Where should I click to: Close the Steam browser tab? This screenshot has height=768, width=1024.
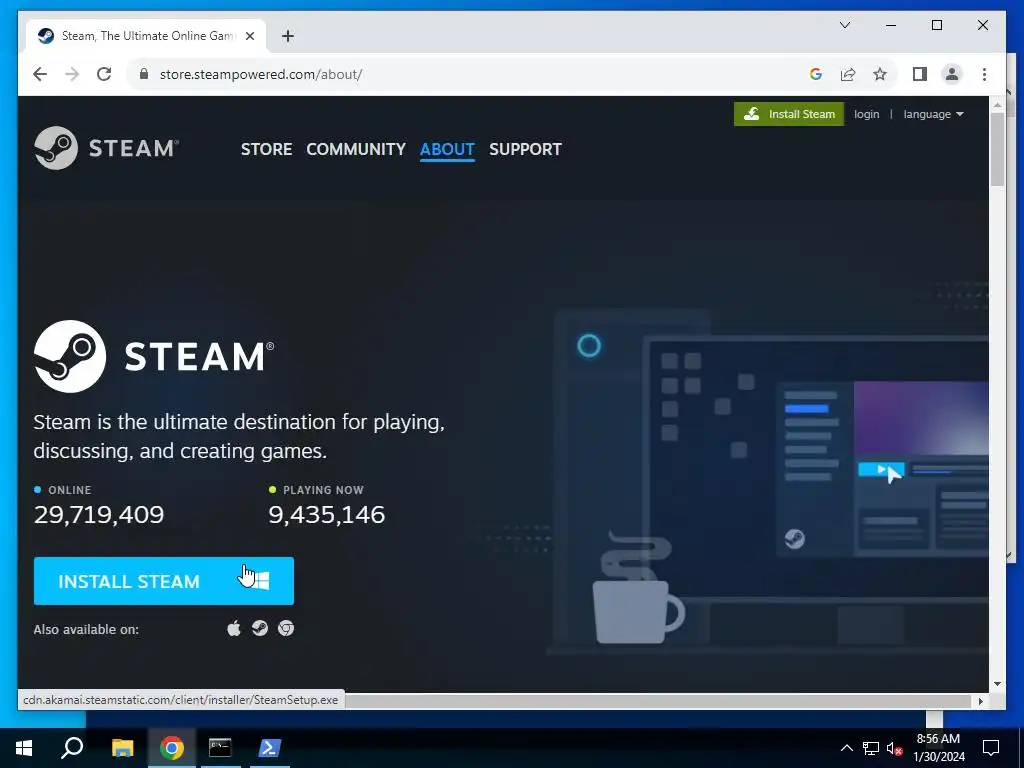249,36
